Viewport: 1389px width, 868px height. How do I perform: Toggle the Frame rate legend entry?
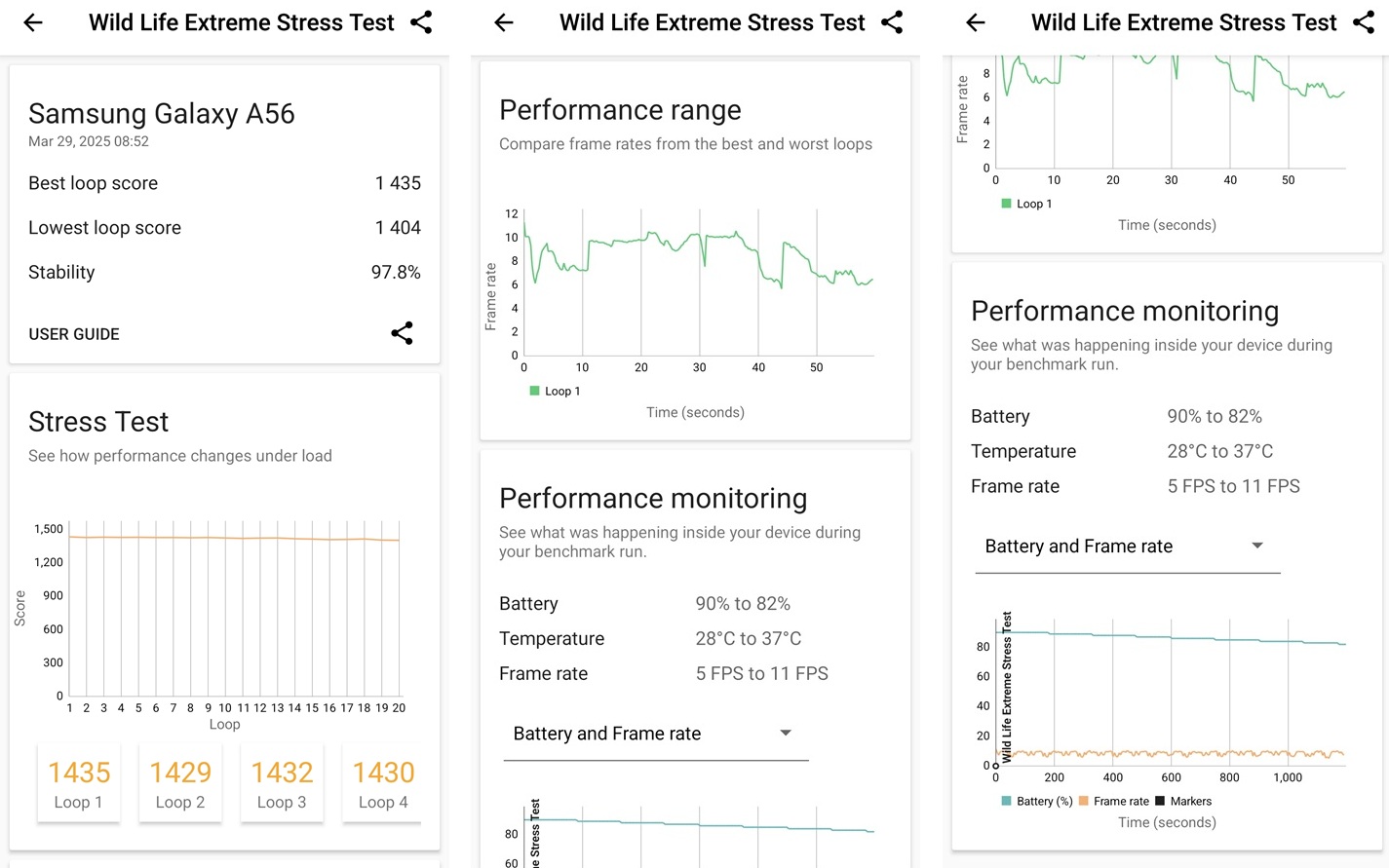[1114, 801]
